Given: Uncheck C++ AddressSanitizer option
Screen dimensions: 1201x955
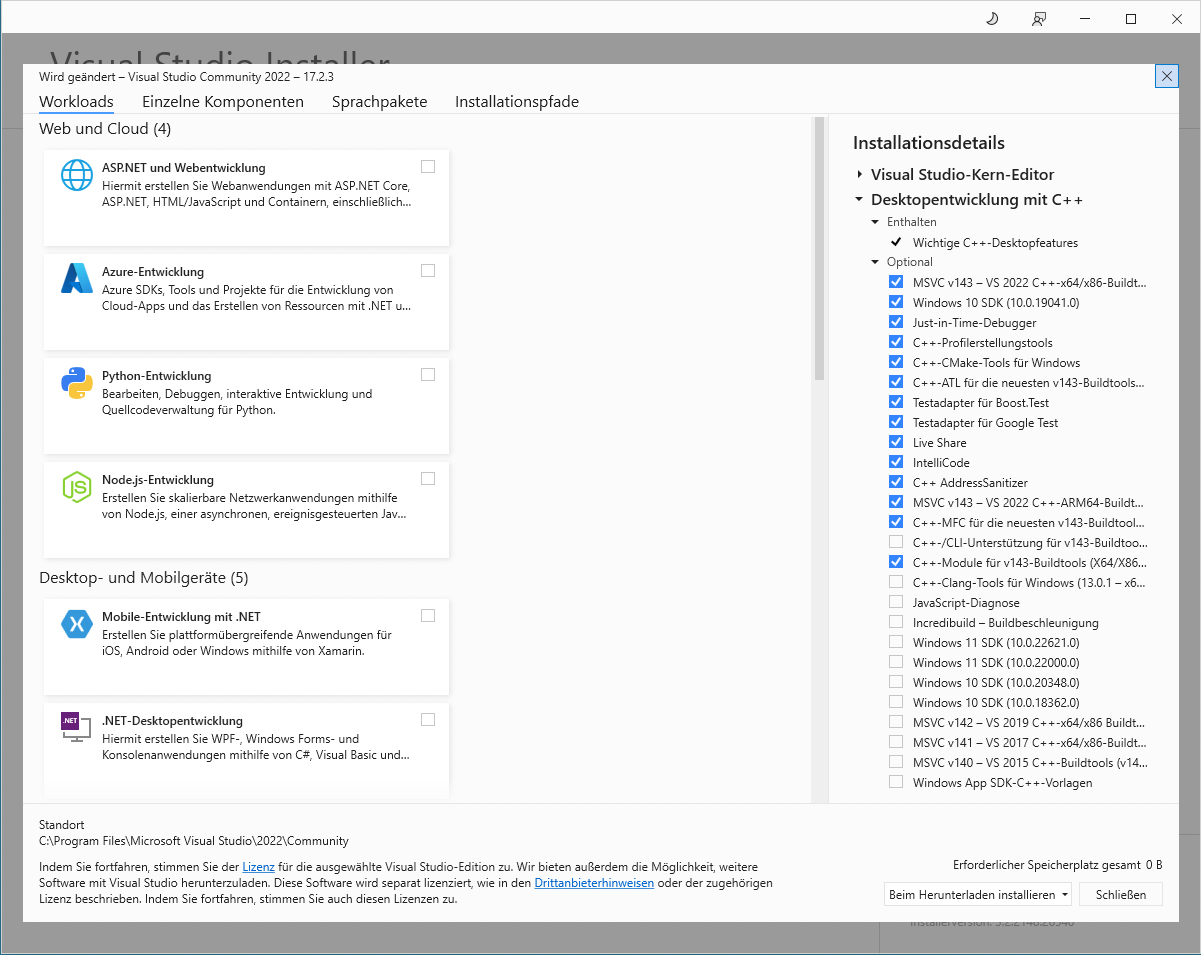Looking at the screenshot, I should (x=896, y=482).
